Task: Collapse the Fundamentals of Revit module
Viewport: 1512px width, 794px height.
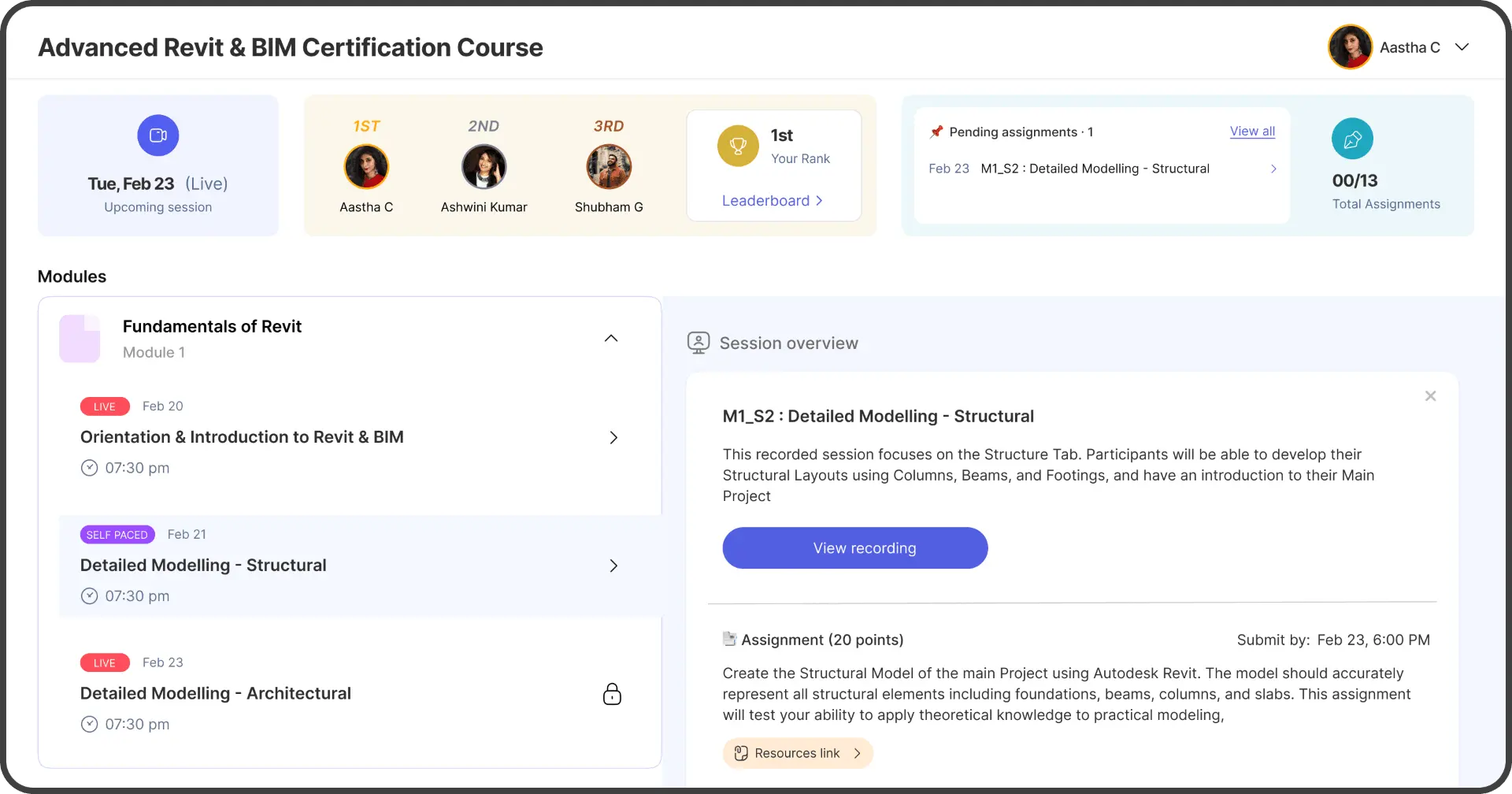Action: pyautogui.click(x=611, y=338)
